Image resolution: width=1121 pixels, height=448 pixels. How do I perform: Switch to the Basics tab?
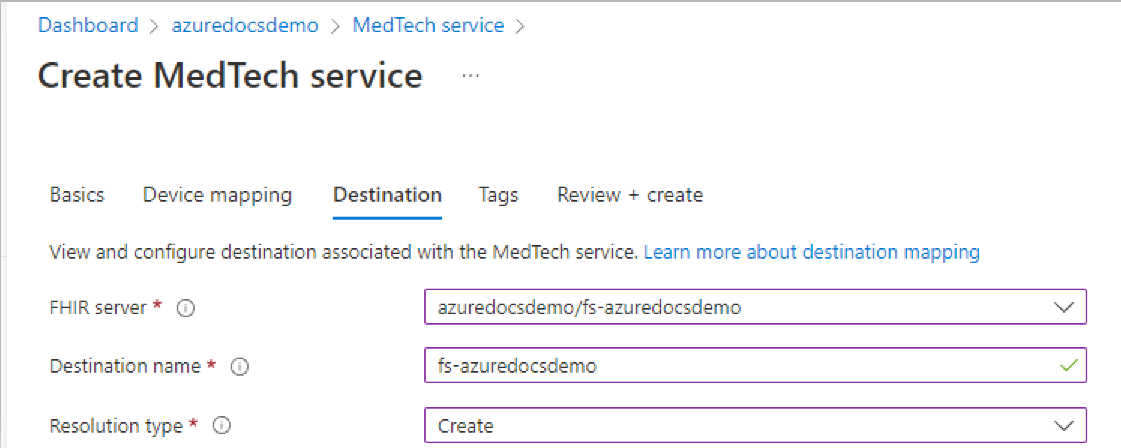tap(77, 195)
